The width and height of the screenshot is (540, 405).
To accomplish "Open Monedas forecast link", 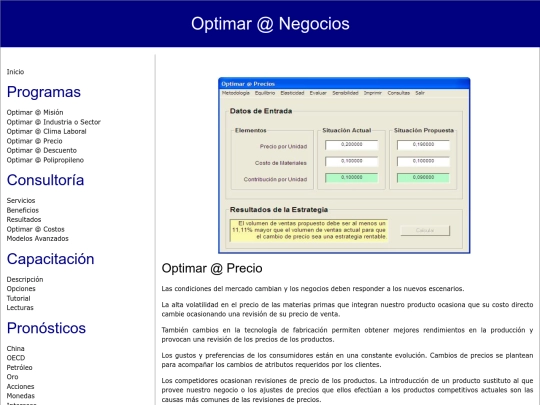I will tap(21, 396).
